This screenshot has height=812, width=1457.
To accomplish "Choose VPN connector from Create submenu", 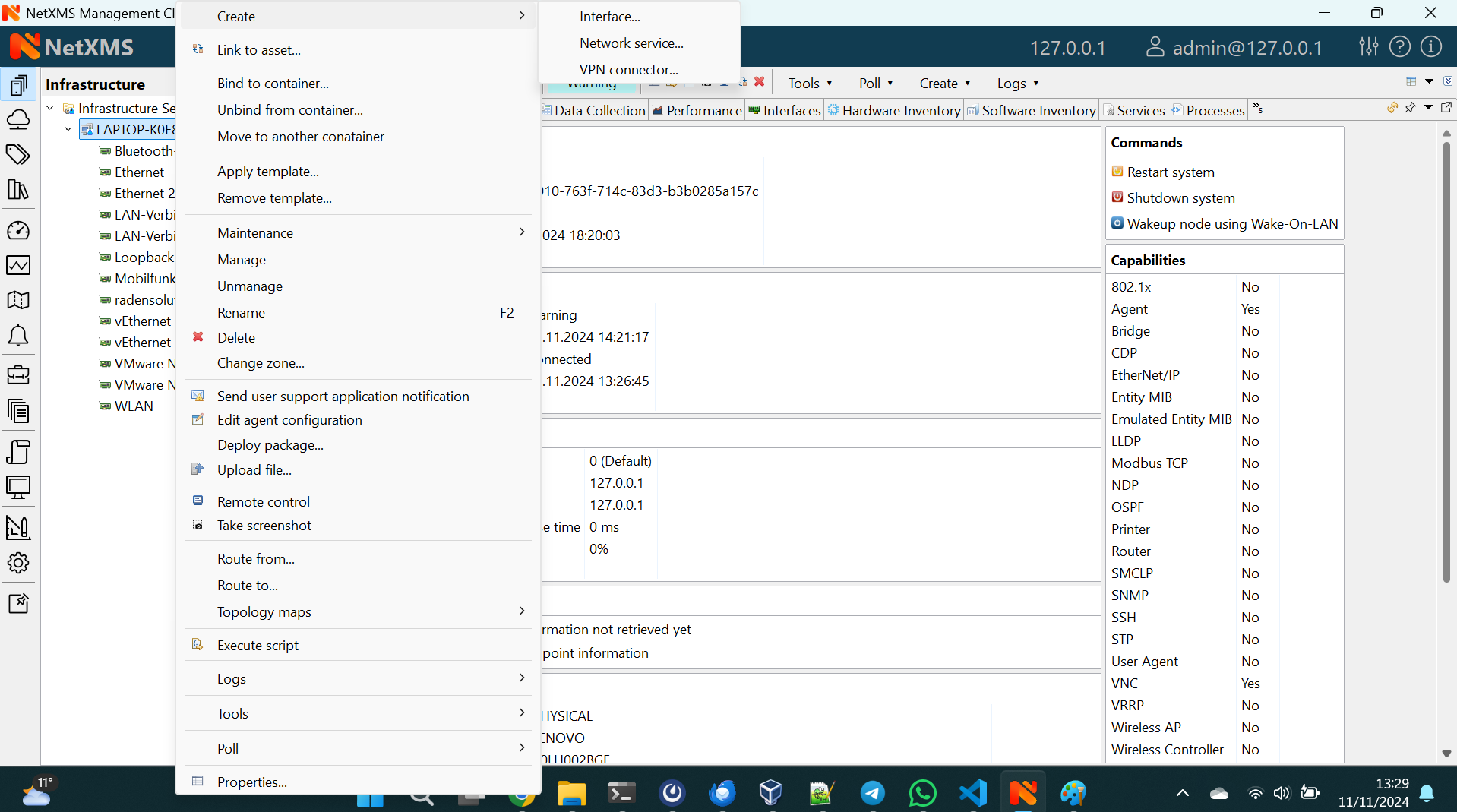I will coord(628,69).
